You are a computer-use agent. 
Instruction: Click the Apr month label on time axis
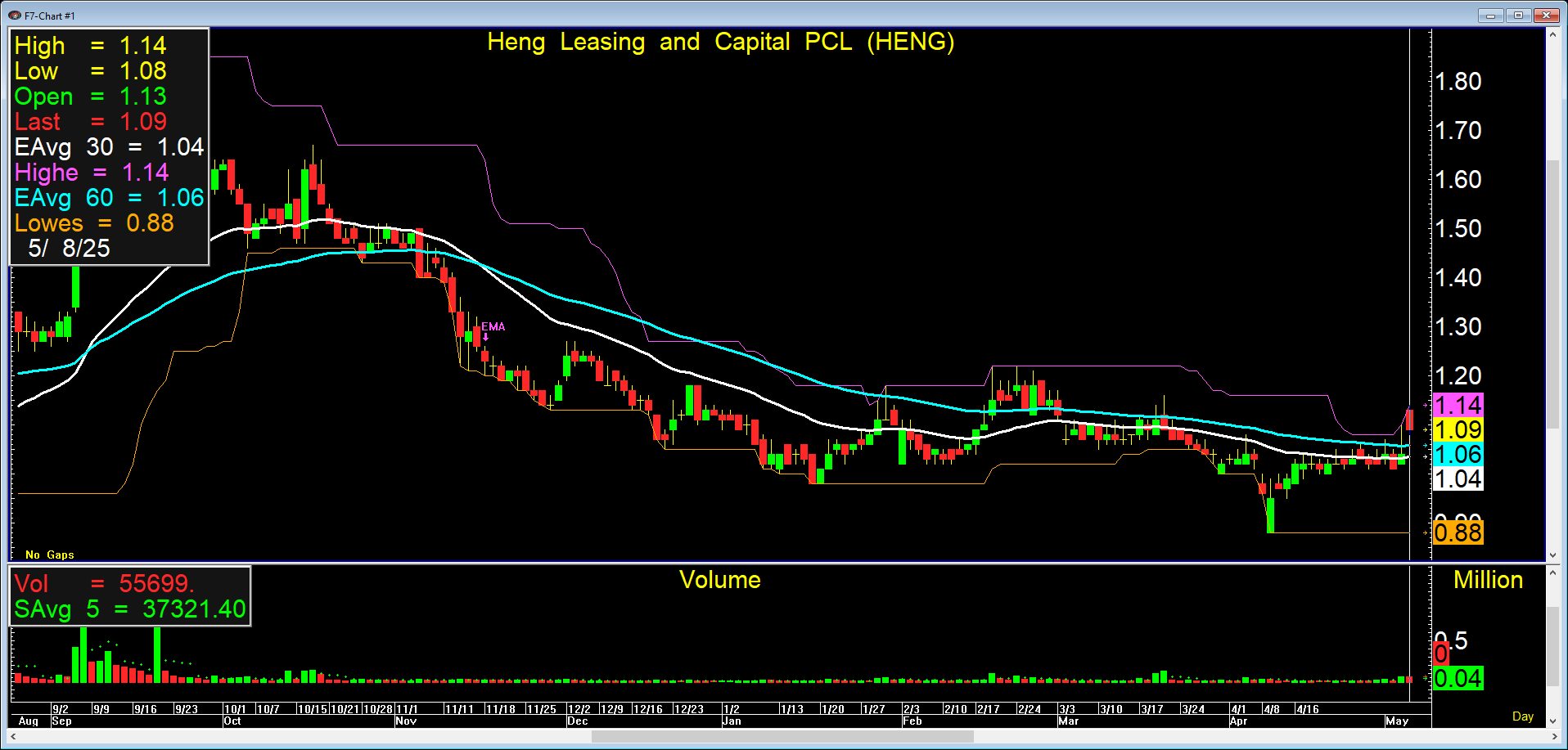1239,721
